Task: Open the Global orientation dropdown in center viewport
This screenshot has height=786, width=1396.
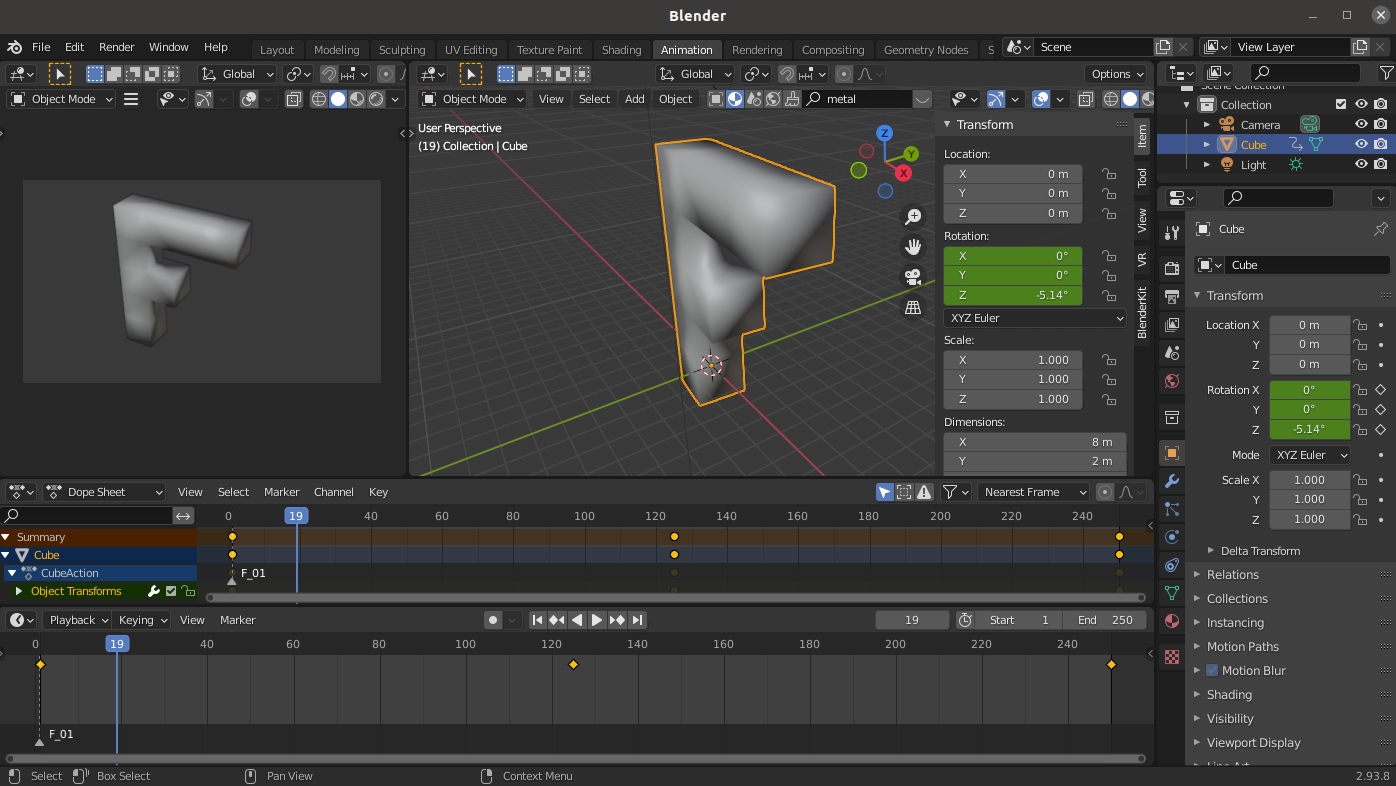Action: point(696,74)
